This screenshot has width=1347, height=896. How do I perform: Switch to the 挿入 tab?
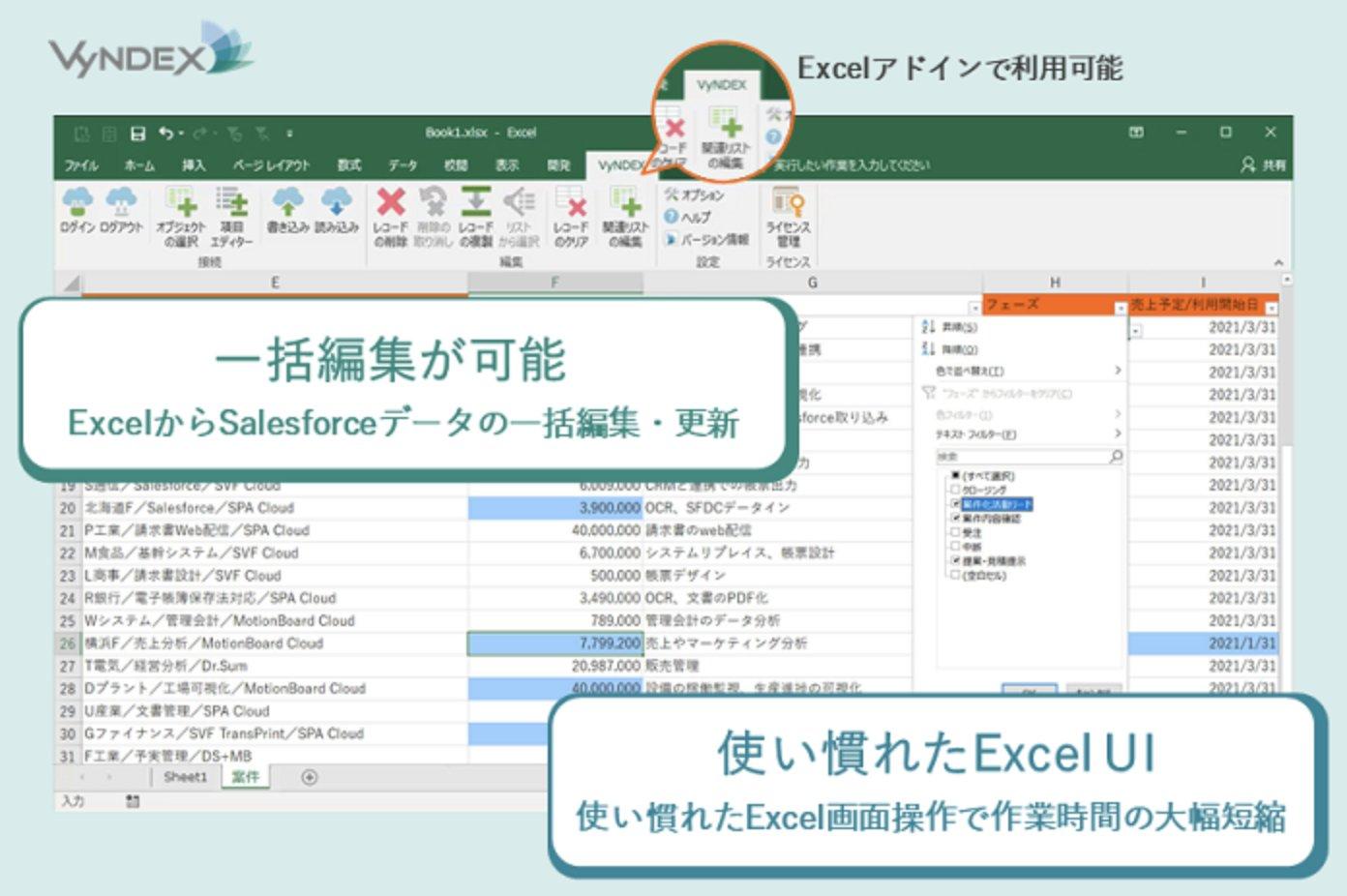[x=195, y=165]
